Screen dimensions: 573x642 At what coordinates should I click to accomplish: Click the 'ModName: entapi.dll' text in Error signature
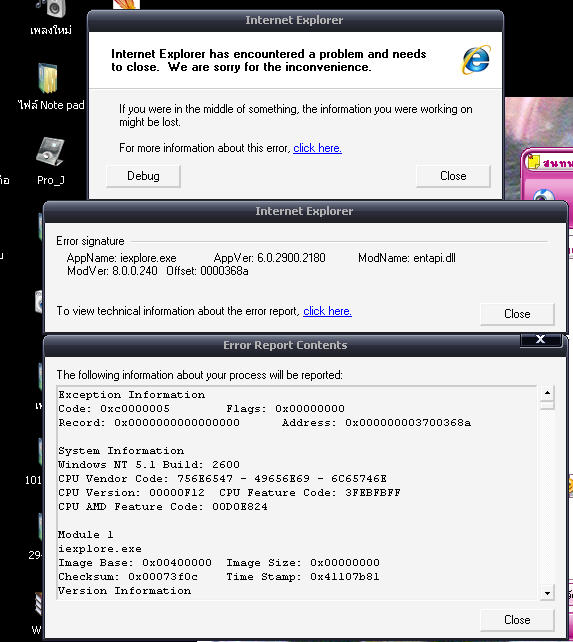(x=407, y=258)
